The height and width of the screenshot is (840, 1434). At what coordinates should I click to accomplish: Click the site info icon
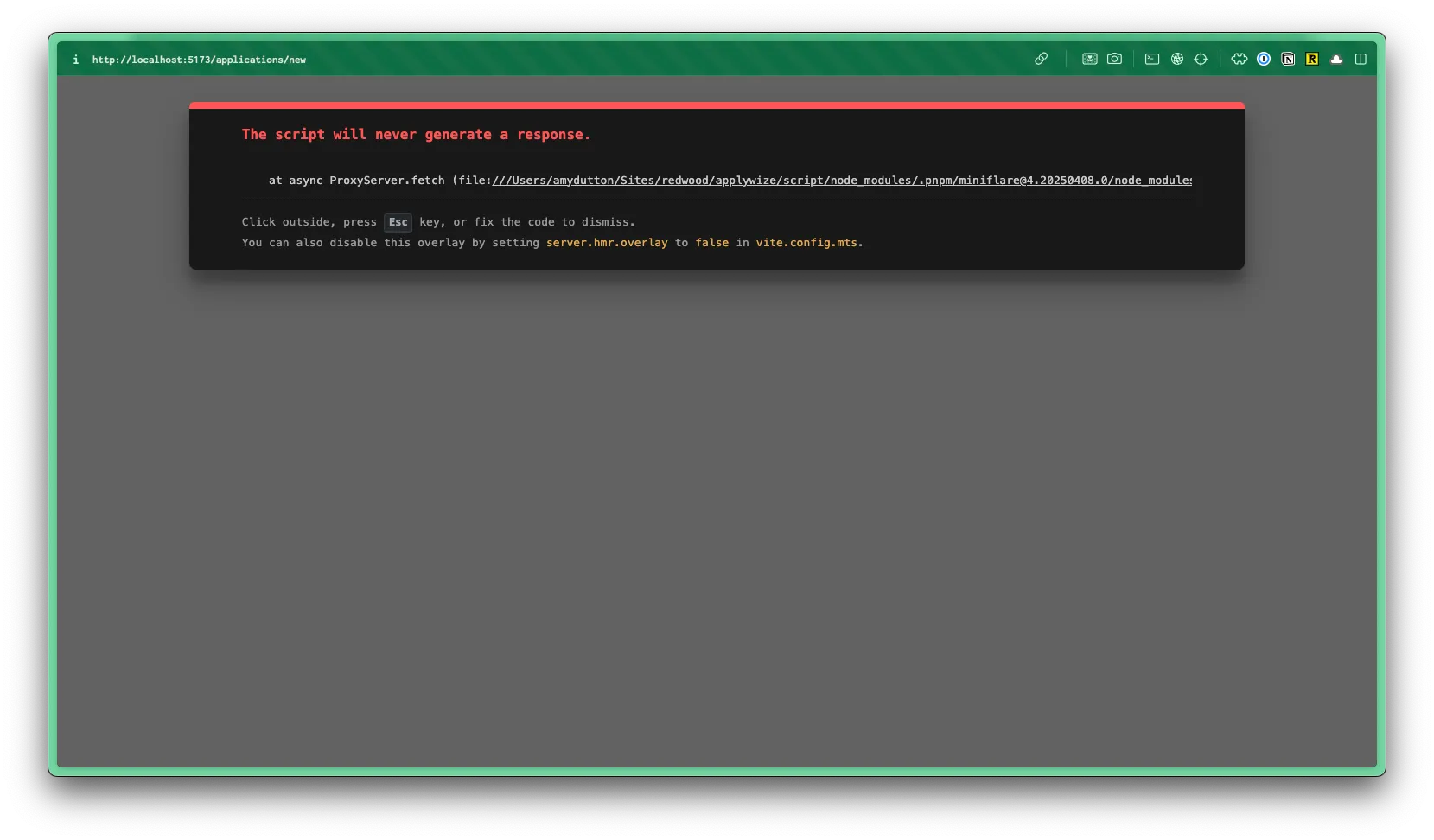click(76, 60)
